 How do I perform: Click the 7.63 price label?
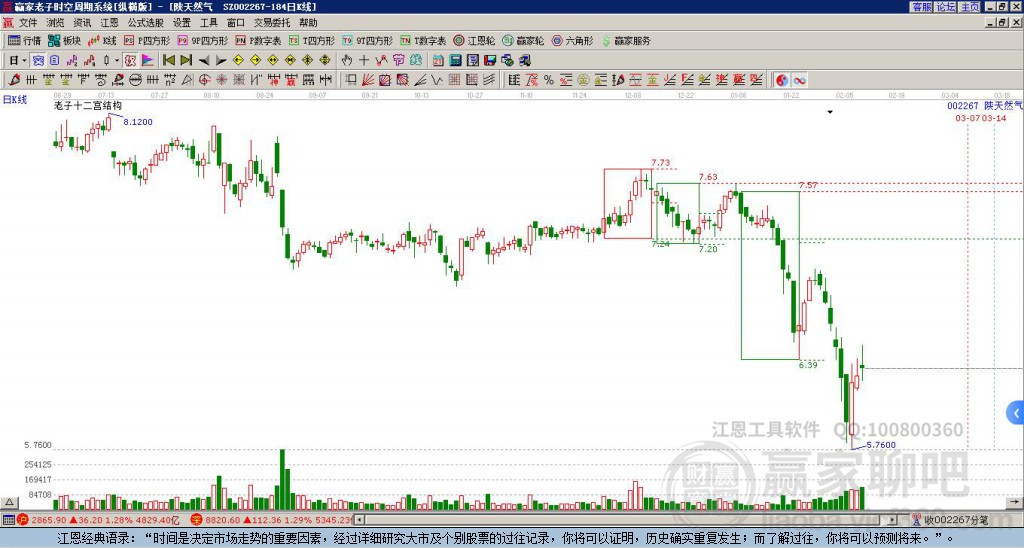(x=708, y=177)
